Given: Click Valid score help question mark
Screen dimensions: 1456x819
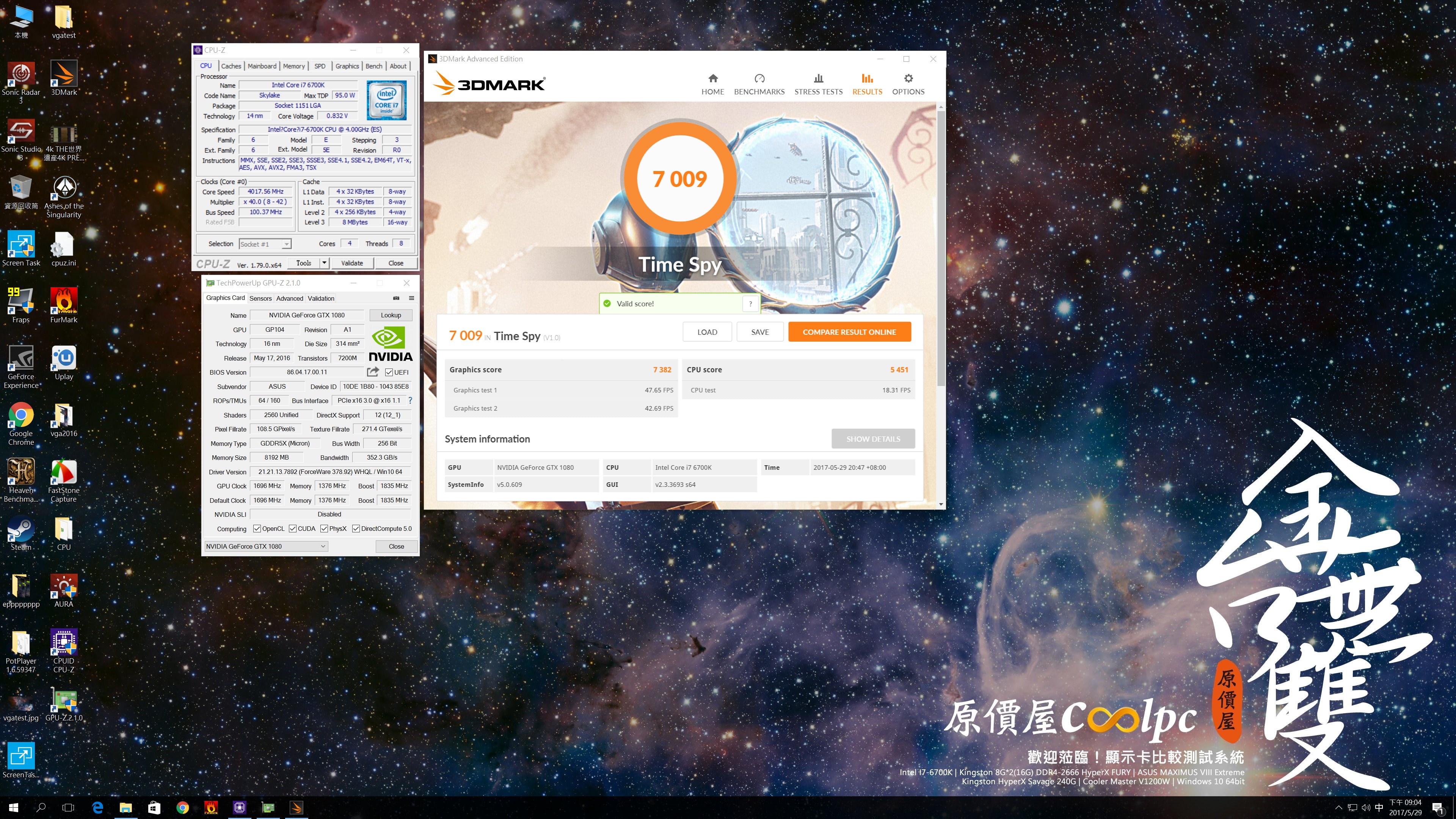Looking at the screenshot, I should (x=751, y=303).
